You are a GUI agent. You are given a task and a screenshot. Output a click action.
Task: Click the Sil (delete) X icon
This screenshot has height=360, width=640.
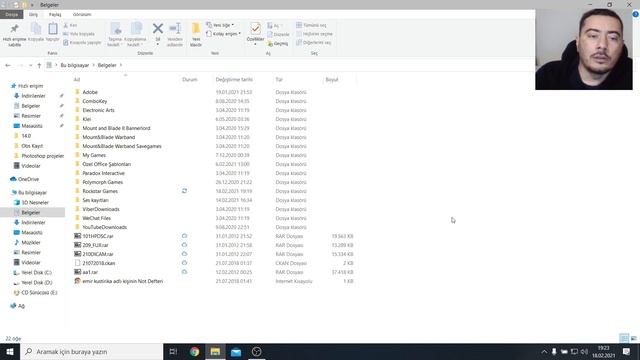pos(158,29)
